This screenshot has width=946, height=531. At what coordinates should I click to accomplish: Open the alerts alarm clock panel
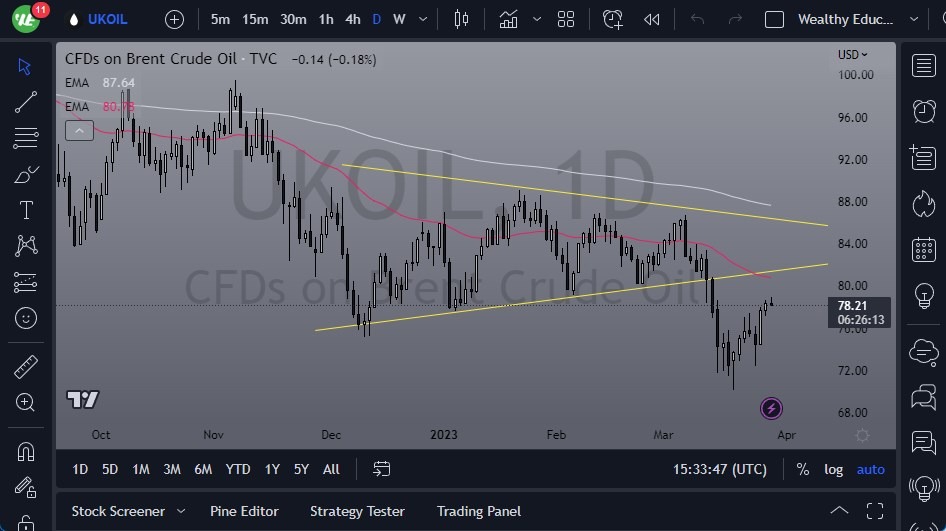(924, 111)
